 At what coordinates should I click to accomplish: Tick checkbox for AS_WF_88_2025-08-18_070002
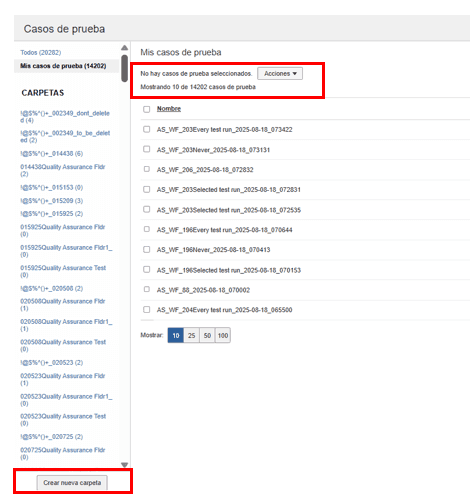tap(146, 289)
